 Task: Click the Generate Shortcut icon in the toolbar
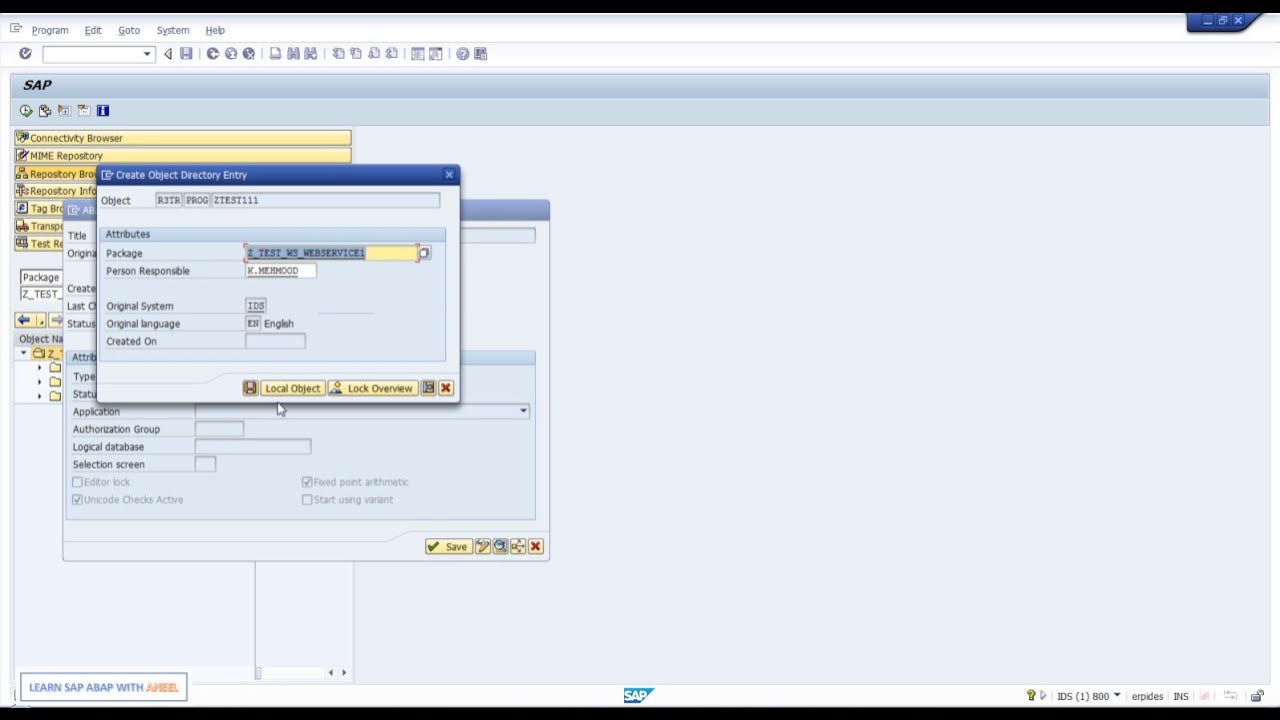coord(436,54)
